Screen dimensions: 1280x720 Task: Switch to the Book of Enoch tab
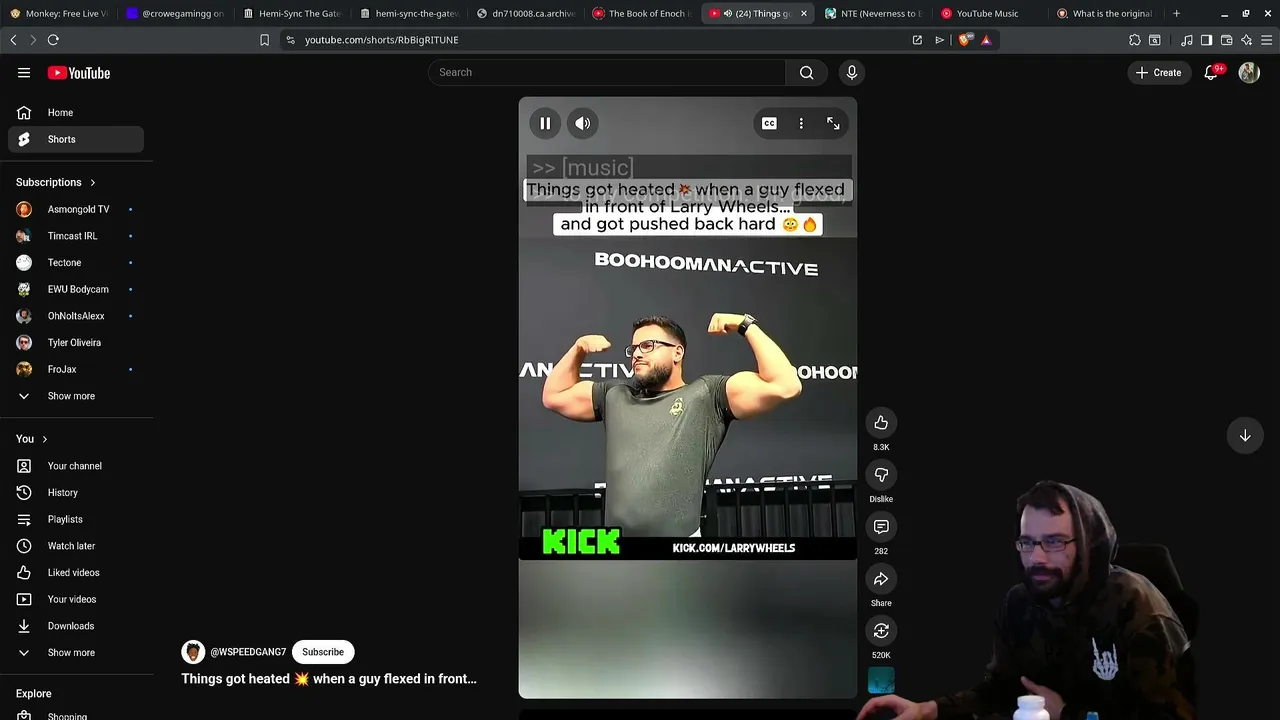pyautogui.click(x=640, y=14)
